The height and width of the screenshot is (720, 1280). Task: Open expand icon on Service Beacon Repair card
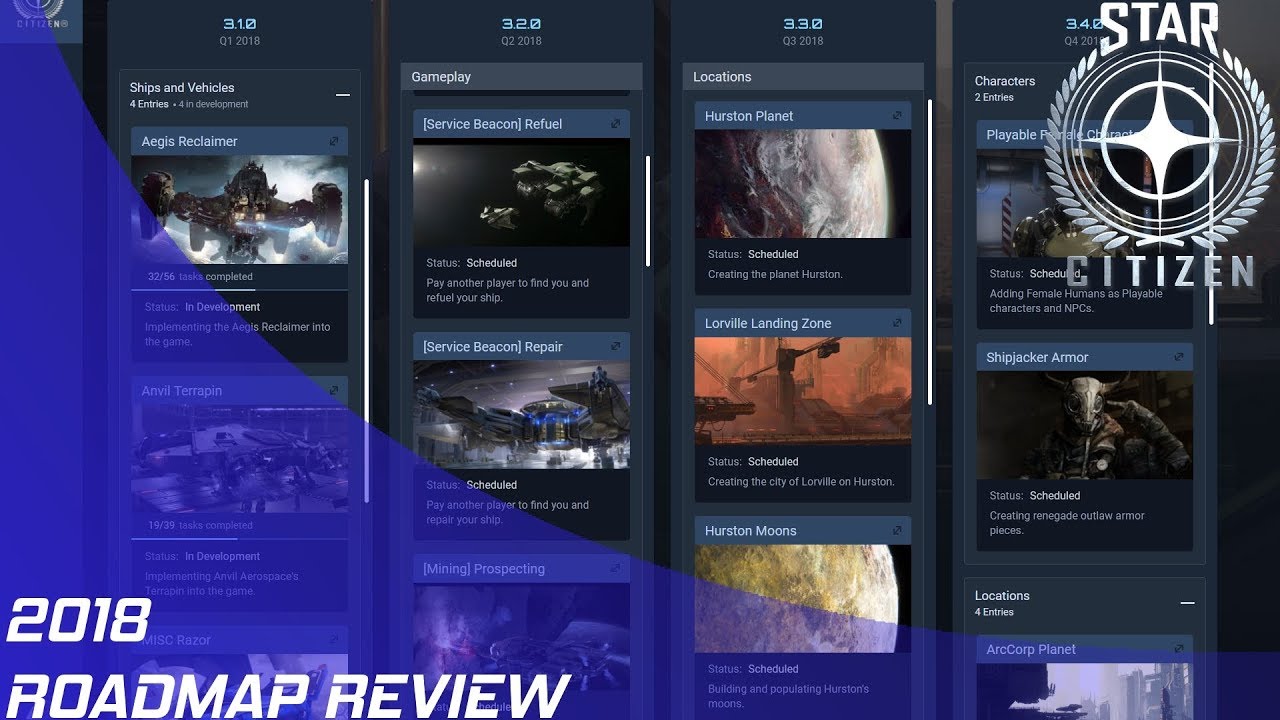coord(616,347)
